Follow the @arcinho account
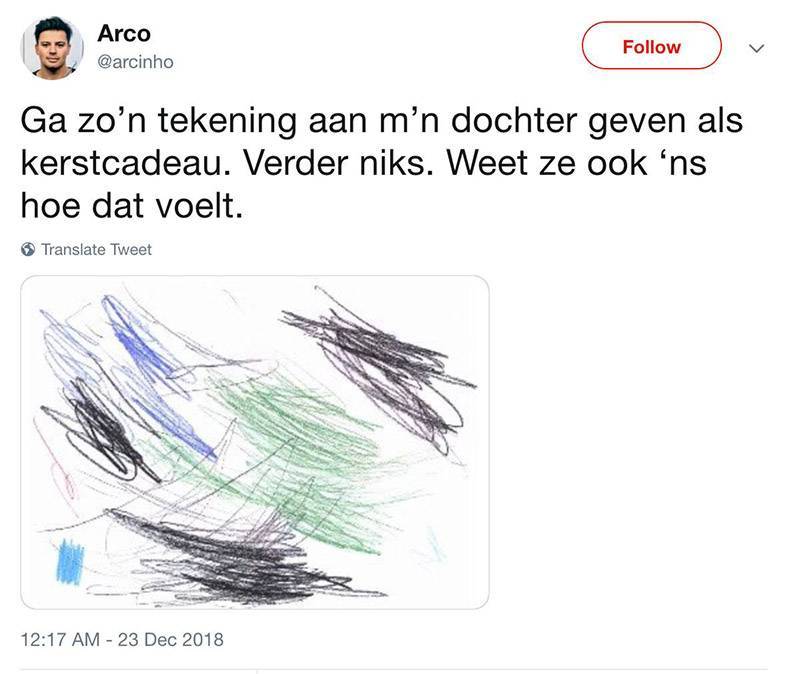Image resolution: width=790 pixels, height=674 pixels. point(651,46)
